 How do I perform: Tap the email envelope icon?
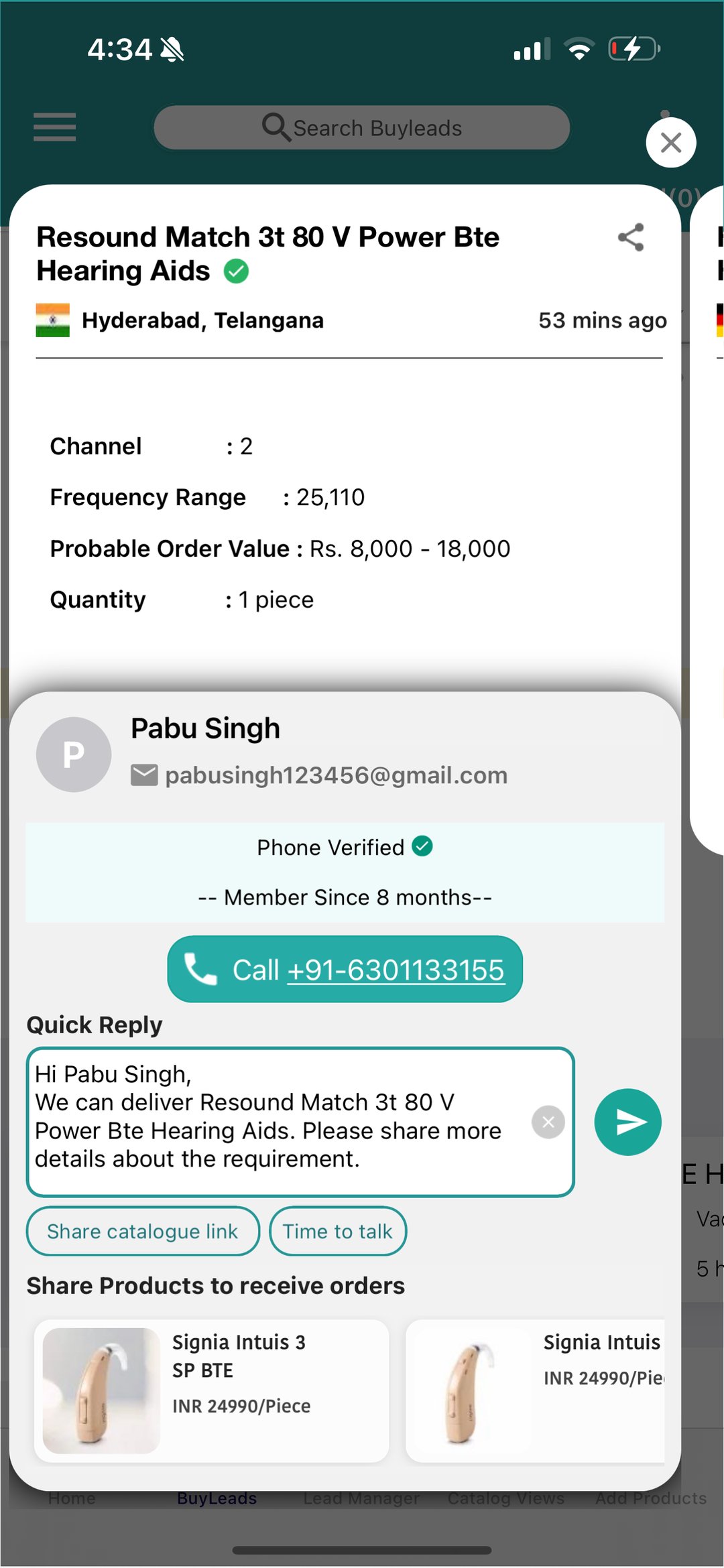coord(144,775)
